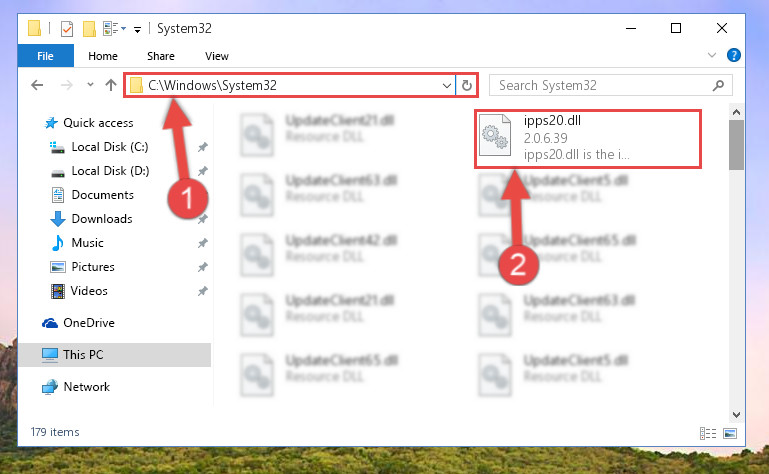The width and height of the screenshot is (769, 474).
Task: Open the Share ribbon tab
Action: point(161,56)
